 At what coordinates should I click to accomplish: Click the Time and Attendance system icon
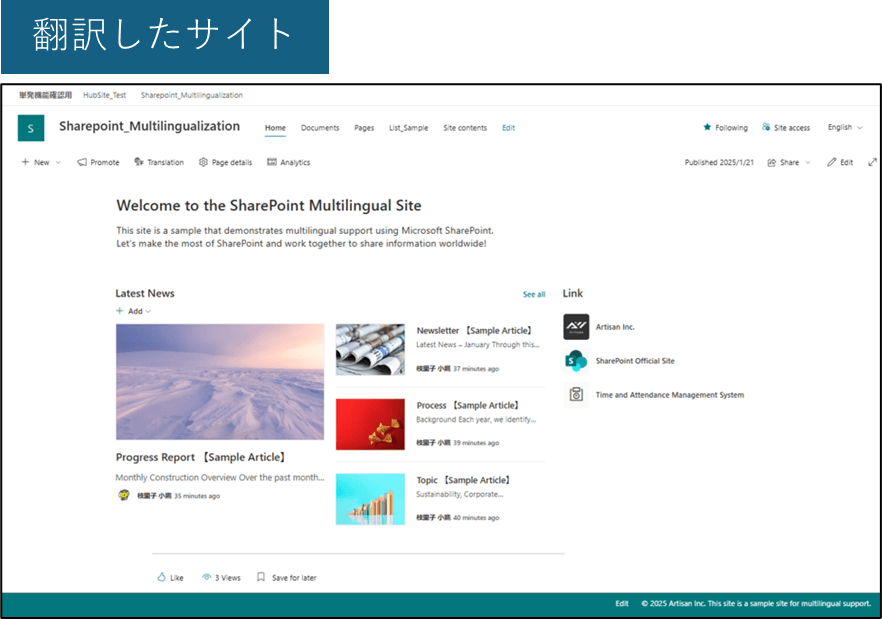[576, 394]
